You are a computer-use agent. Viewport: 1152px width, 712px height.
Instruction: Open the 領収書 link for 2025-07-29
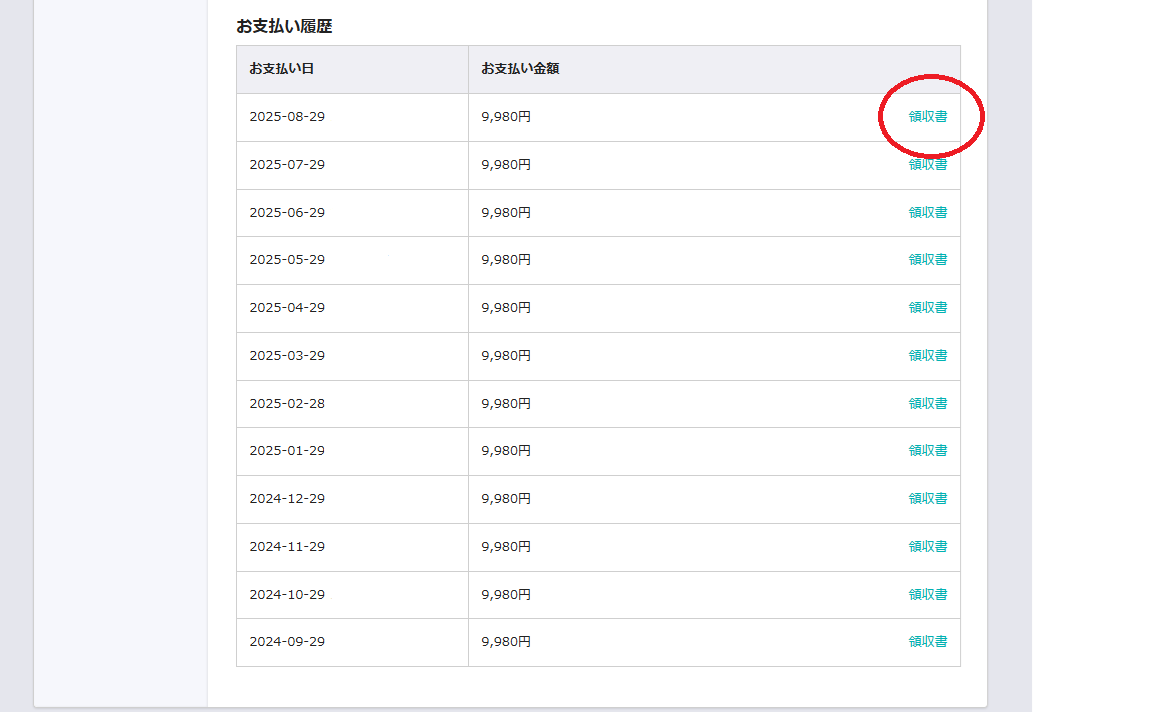click(927, 165)
